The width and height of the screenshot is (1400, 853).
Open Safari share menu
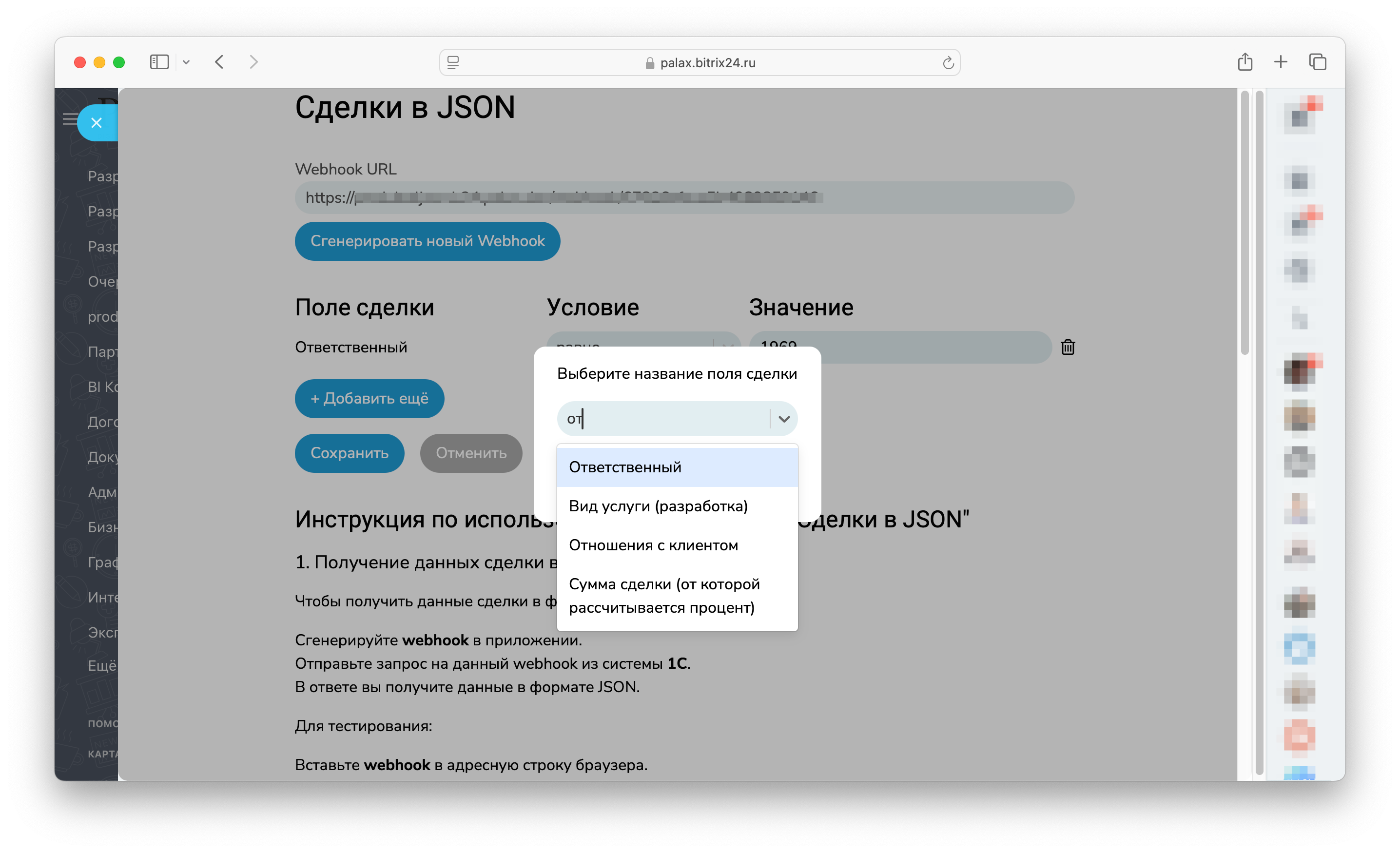pyautogui.click(x=1244, y=62)
